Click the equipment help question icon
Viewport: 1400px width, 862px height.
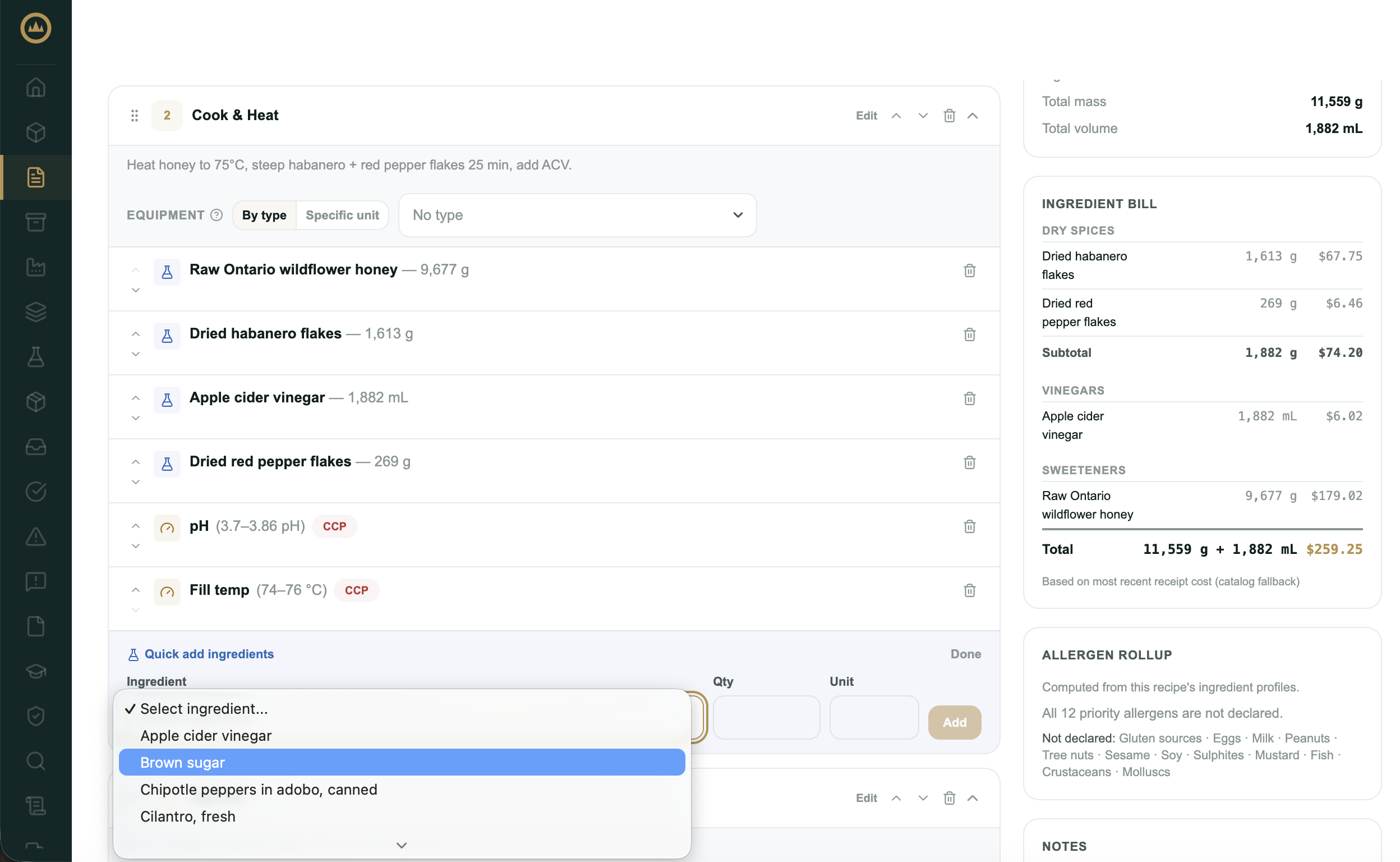tap(217, 215)
